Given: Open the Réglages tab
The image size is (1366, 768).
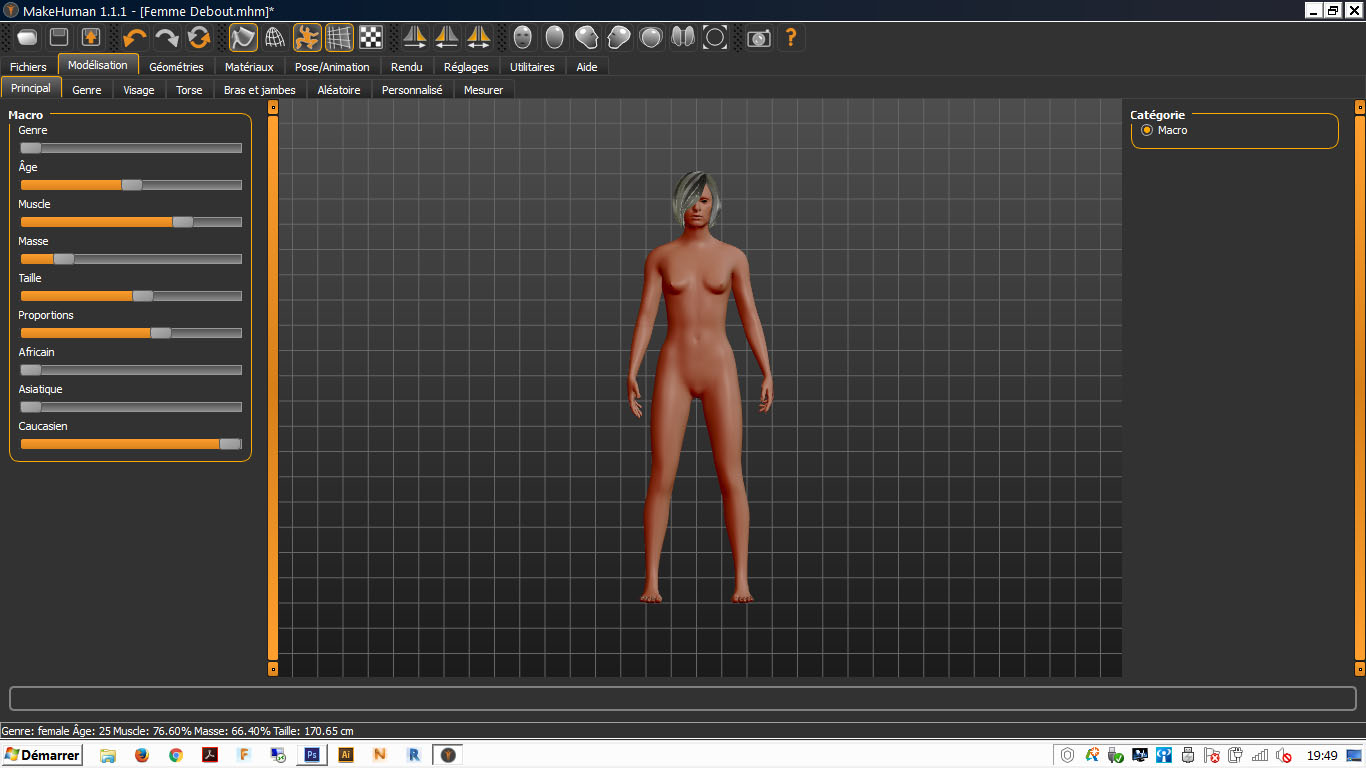Looking at the screenshot, I should 466,67.
